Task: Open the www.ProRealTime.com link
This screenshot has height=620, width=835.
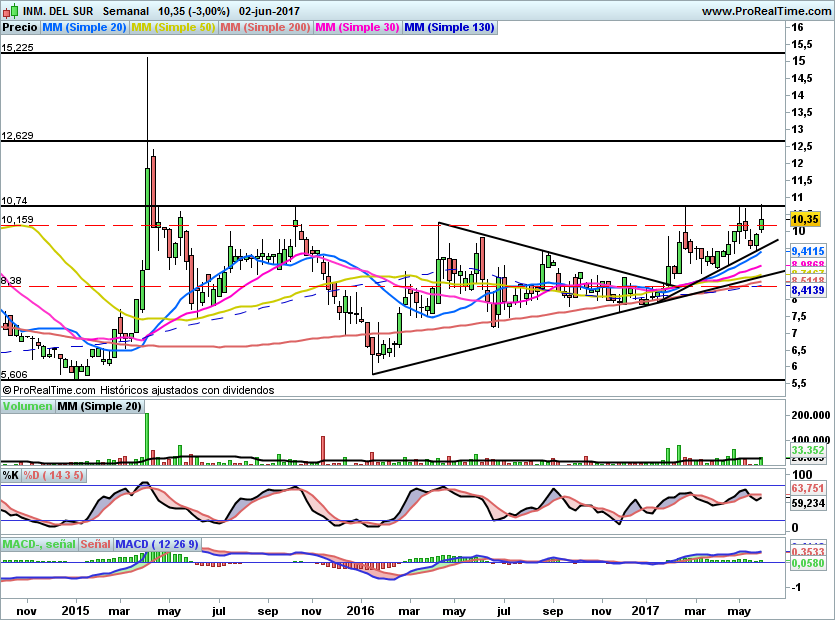Action: (765, 11)
